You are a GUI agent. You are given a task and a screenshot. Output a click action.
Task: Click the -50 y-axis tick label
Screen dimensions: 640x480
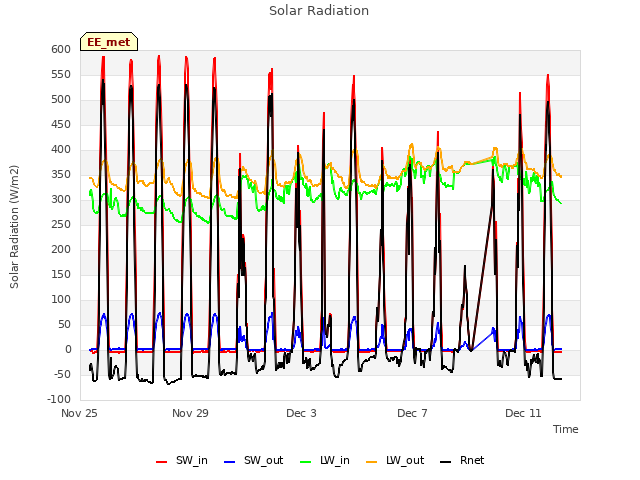point(63,375)
